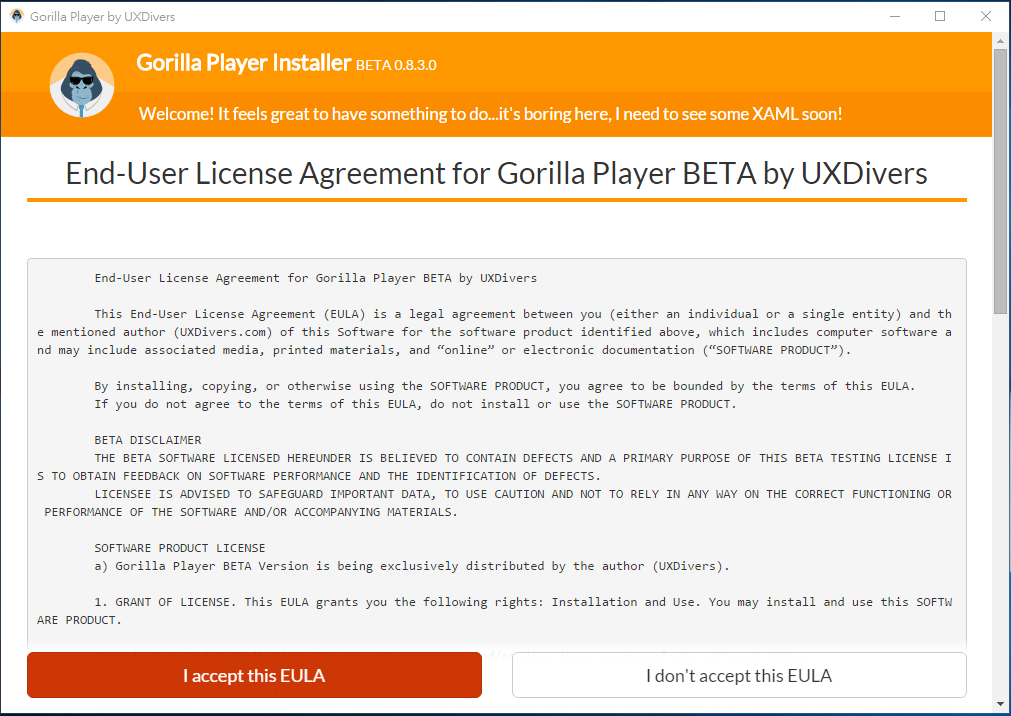This screenshot has height=716, width=1011.
Task: Click the 'Gorilla Player by UXDivers' window title
Action: click(103, 17)
